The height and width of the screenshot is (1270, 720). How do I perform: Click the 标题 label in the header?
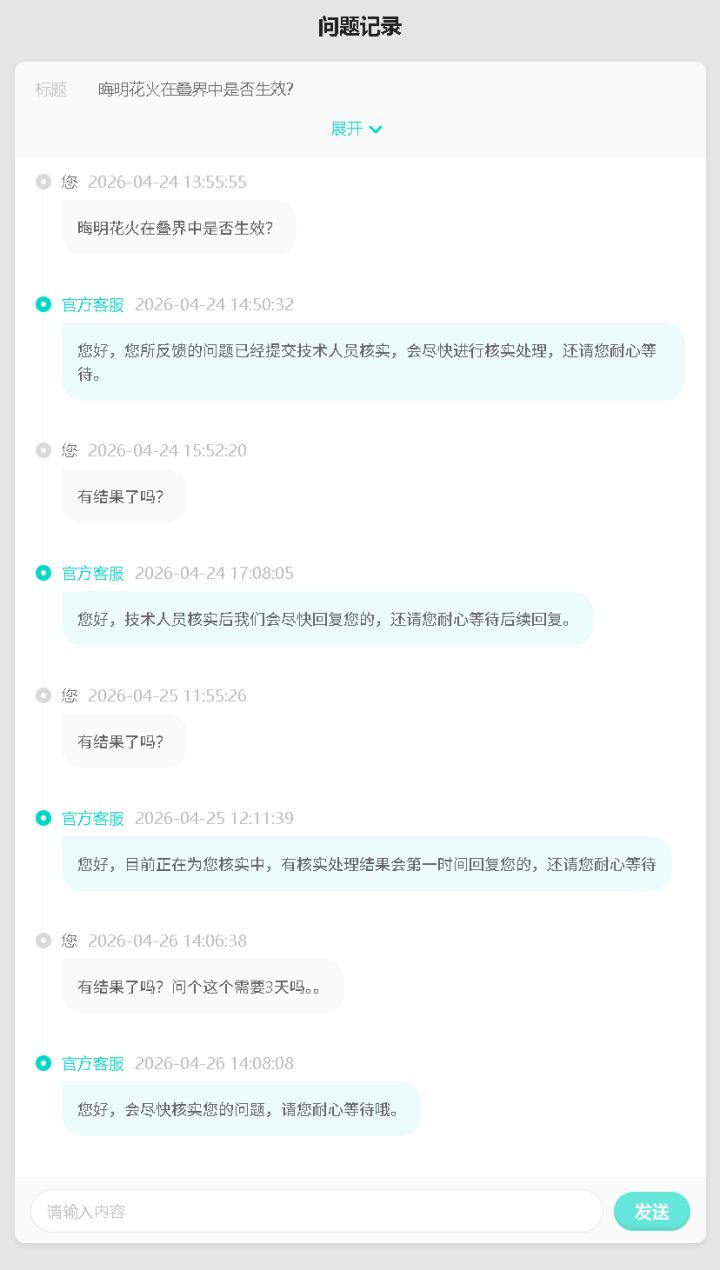(x=51, y=89)
